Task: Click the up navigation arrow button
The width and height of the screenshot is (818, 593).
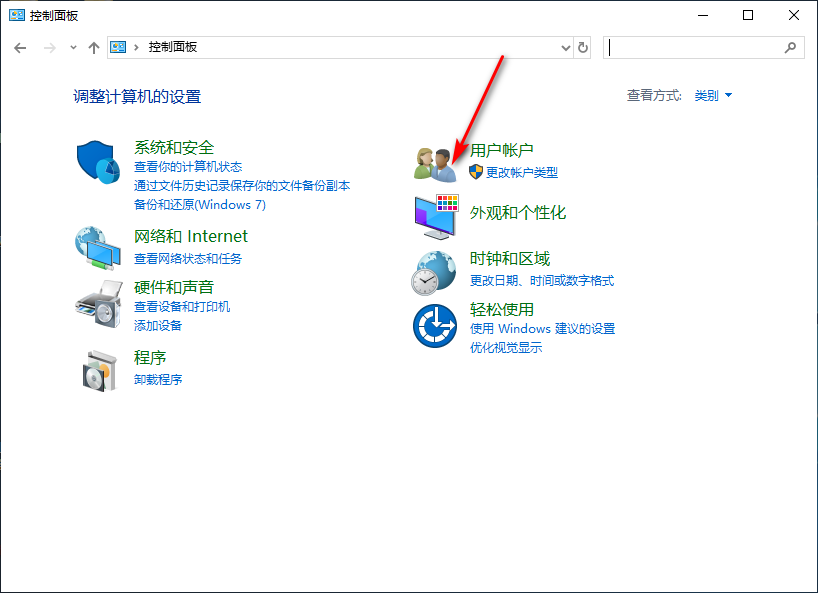Action: [94, 47]
